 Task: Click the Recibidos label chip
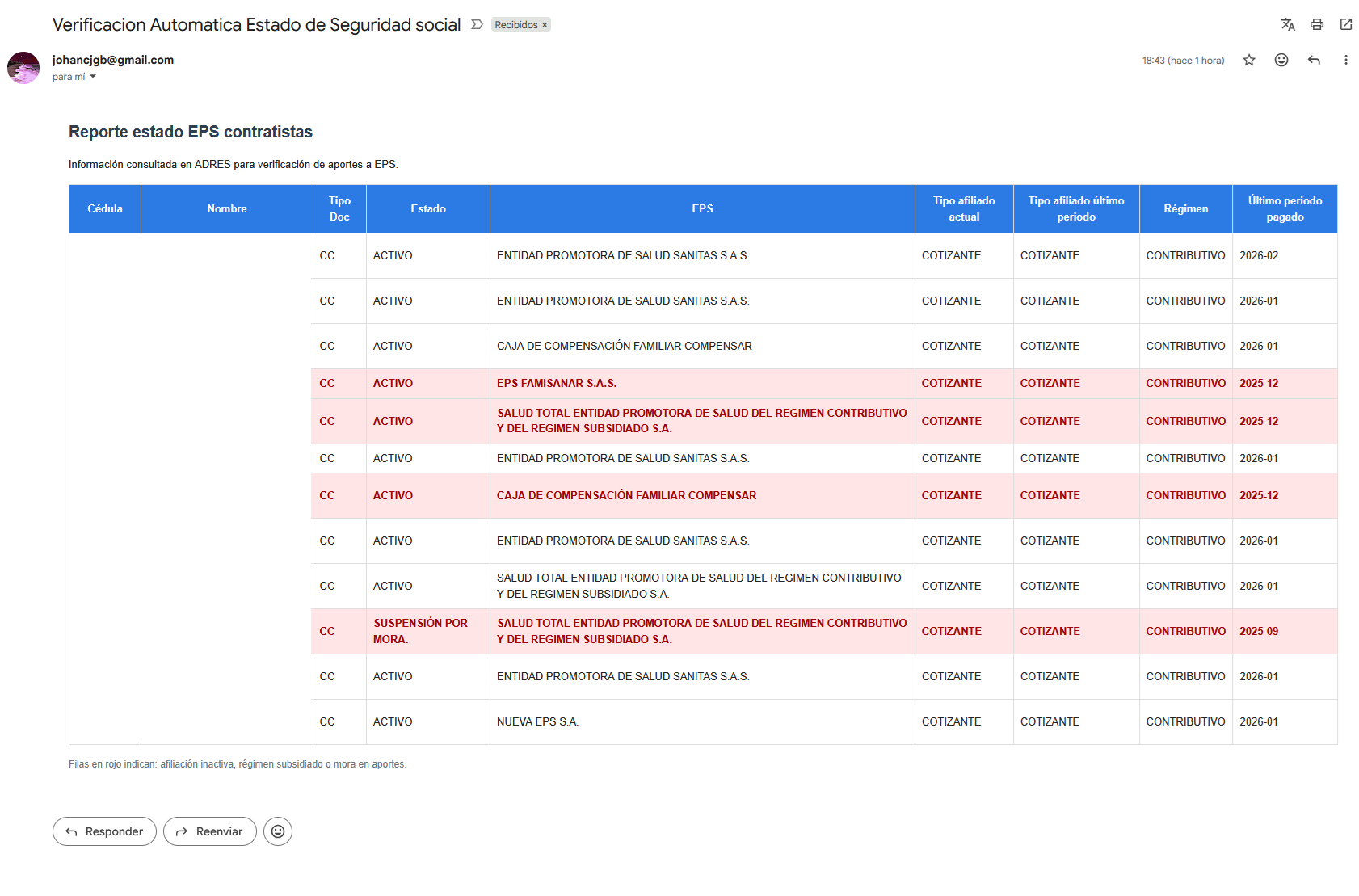(x=515, y=25)
